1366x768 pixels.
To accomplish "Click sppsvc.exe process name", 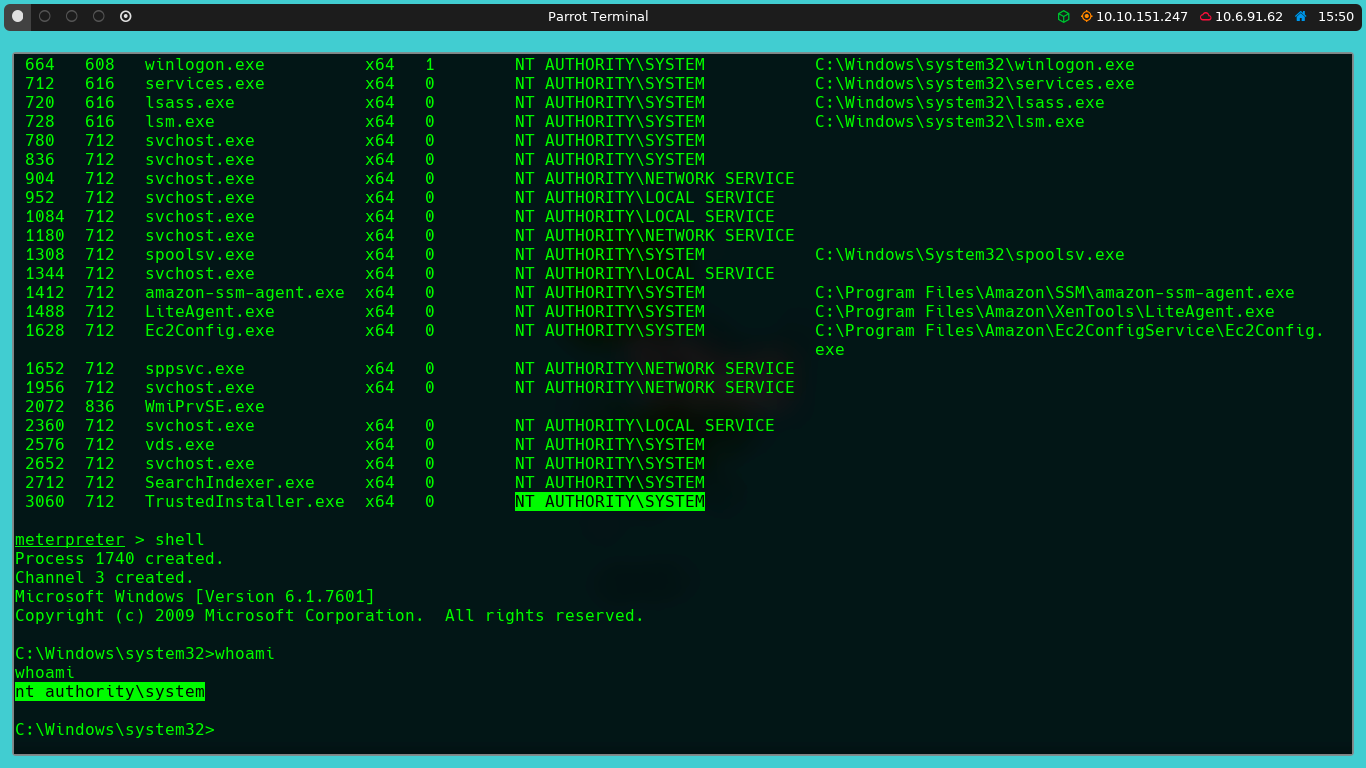I will (195, 369).
